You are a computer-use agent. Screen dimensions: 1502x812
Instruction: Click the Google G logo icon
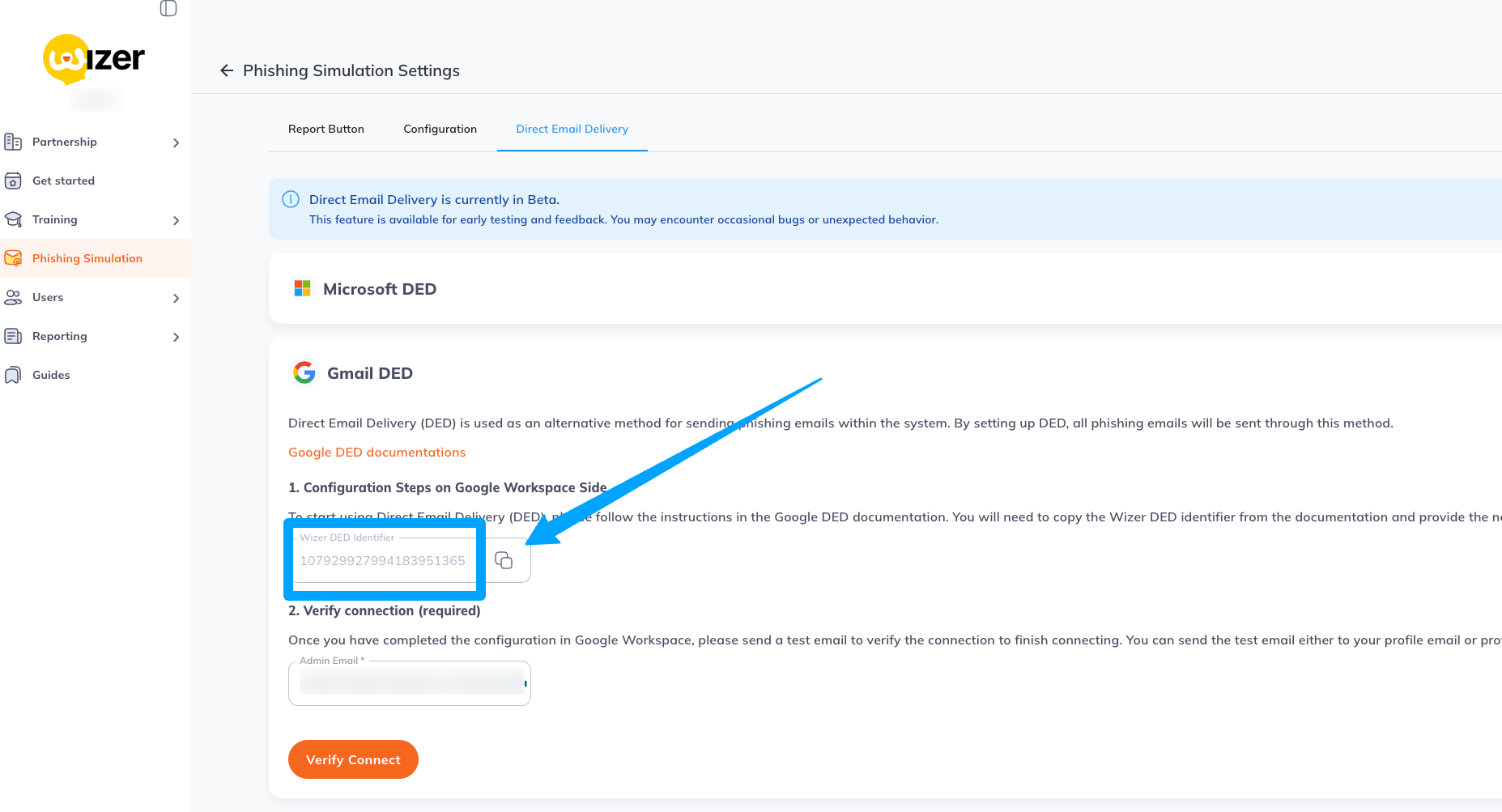point(304,372)
